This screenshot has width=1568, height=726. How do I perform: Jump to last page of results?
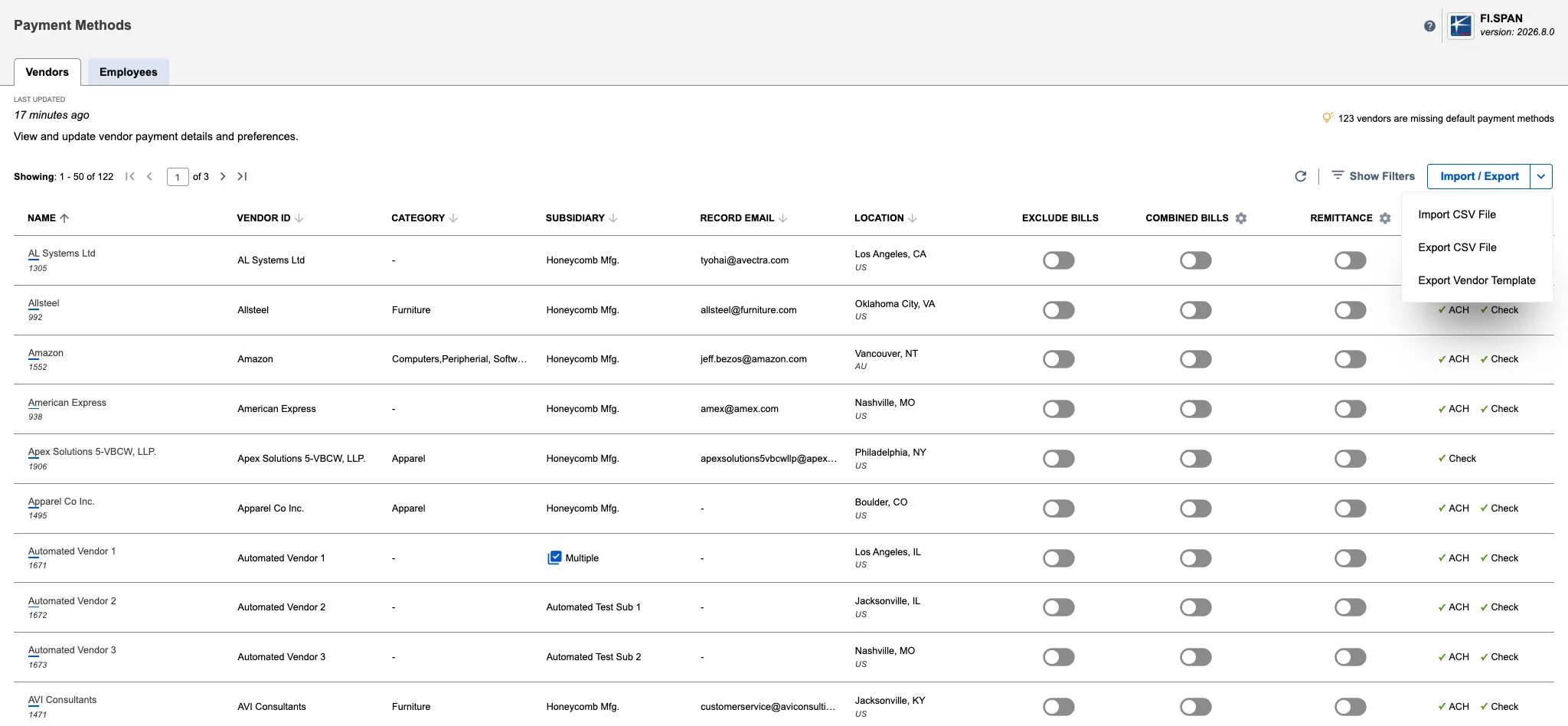coord(242,176)
